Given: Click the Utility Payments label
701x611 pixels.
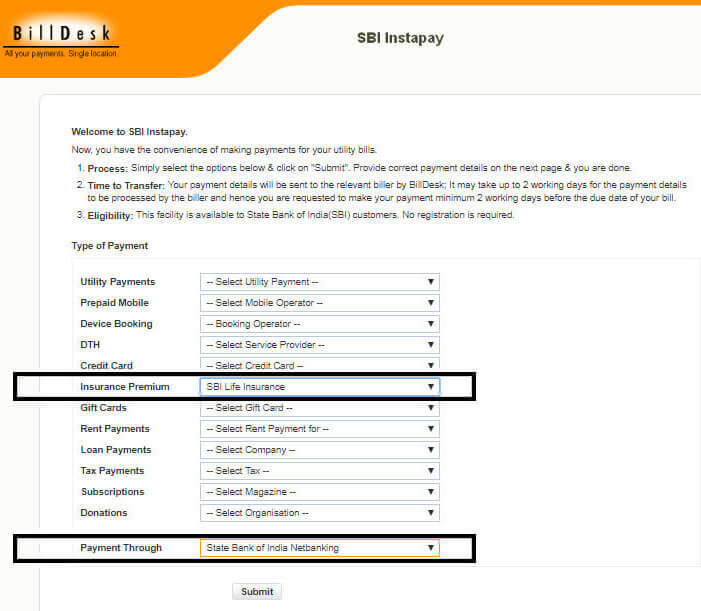Looking at the screenshot, I should (x=118, y=282).
